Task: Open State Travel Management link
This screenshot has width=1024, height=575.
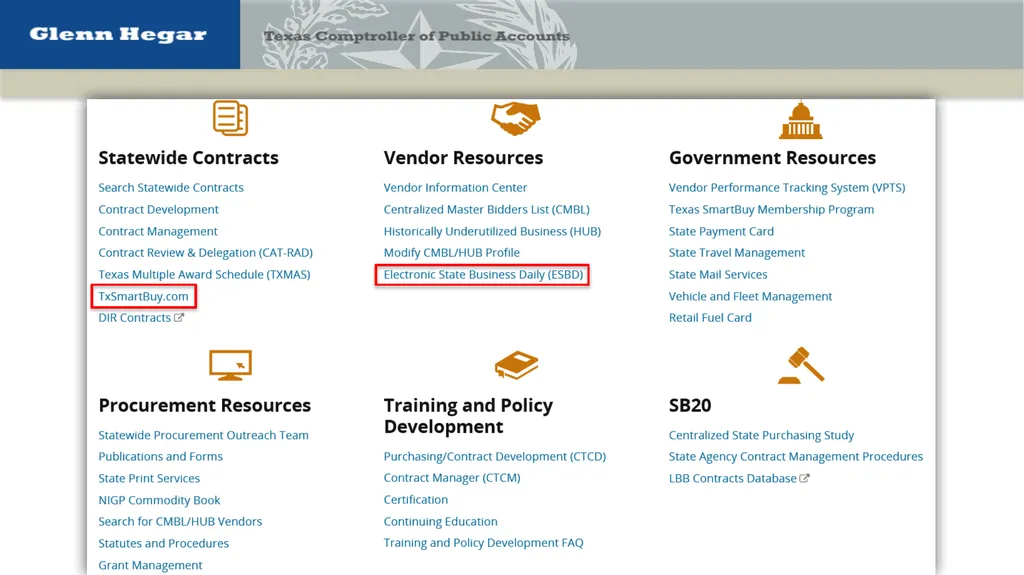Action: (737, 253)
